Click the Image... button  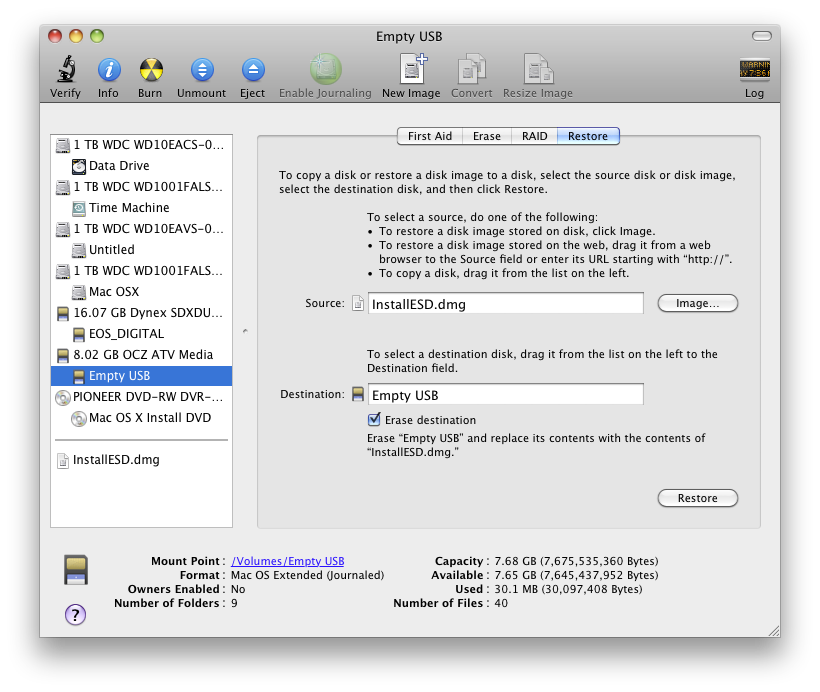pos(697,303)
